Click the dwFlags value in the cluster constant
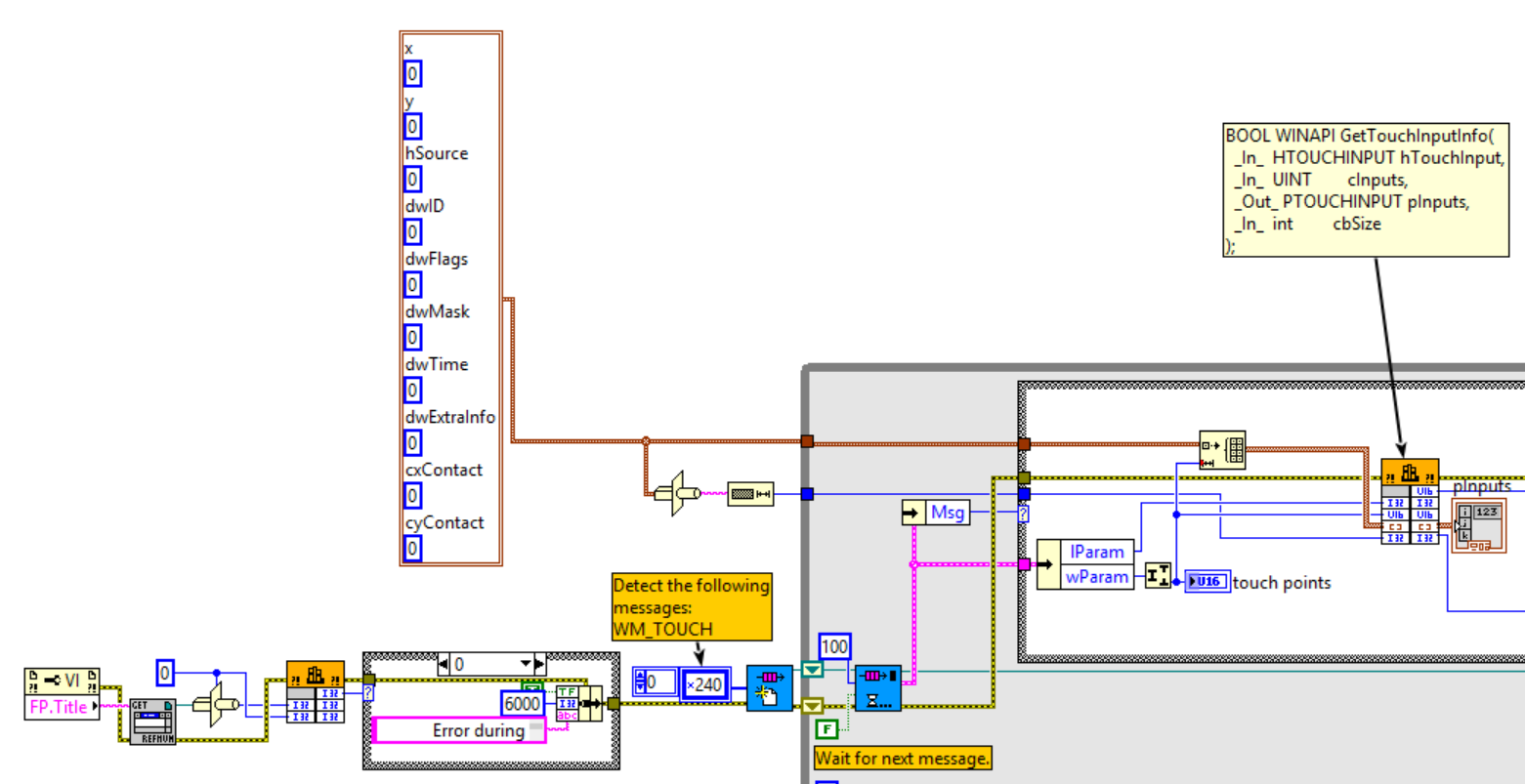 (412, 285)
